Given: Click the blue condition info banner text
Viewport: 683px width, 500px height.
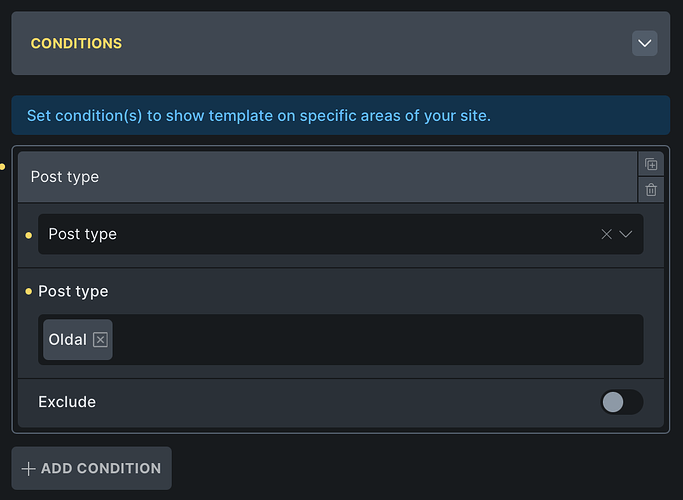Looking at the screenshot, I should 258,116.
